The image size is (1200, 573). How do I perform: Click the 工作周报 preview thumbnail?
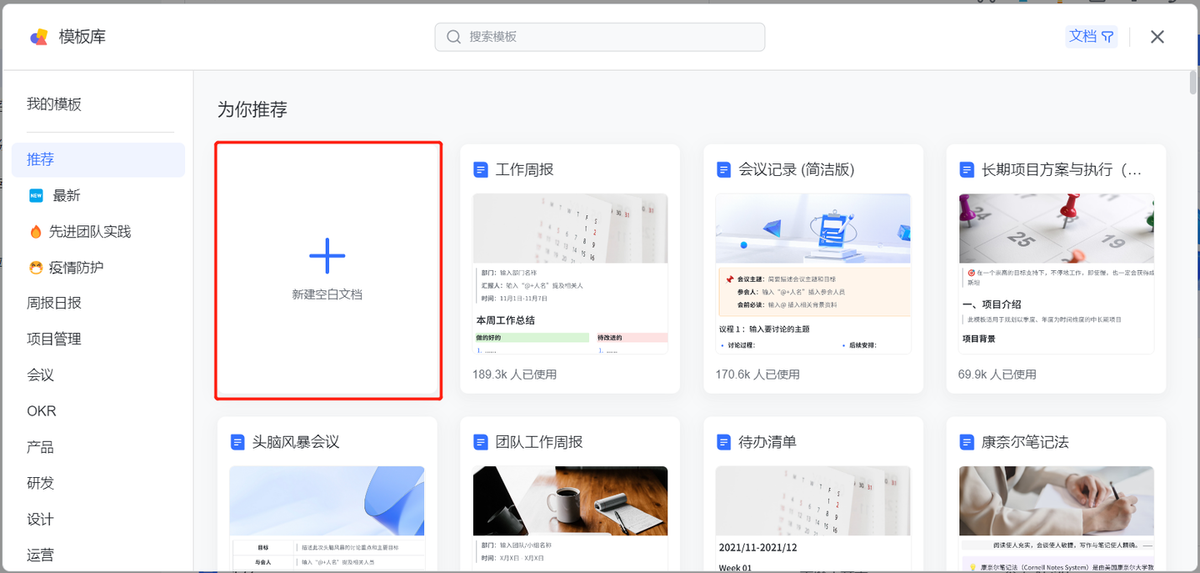[570, 274]
